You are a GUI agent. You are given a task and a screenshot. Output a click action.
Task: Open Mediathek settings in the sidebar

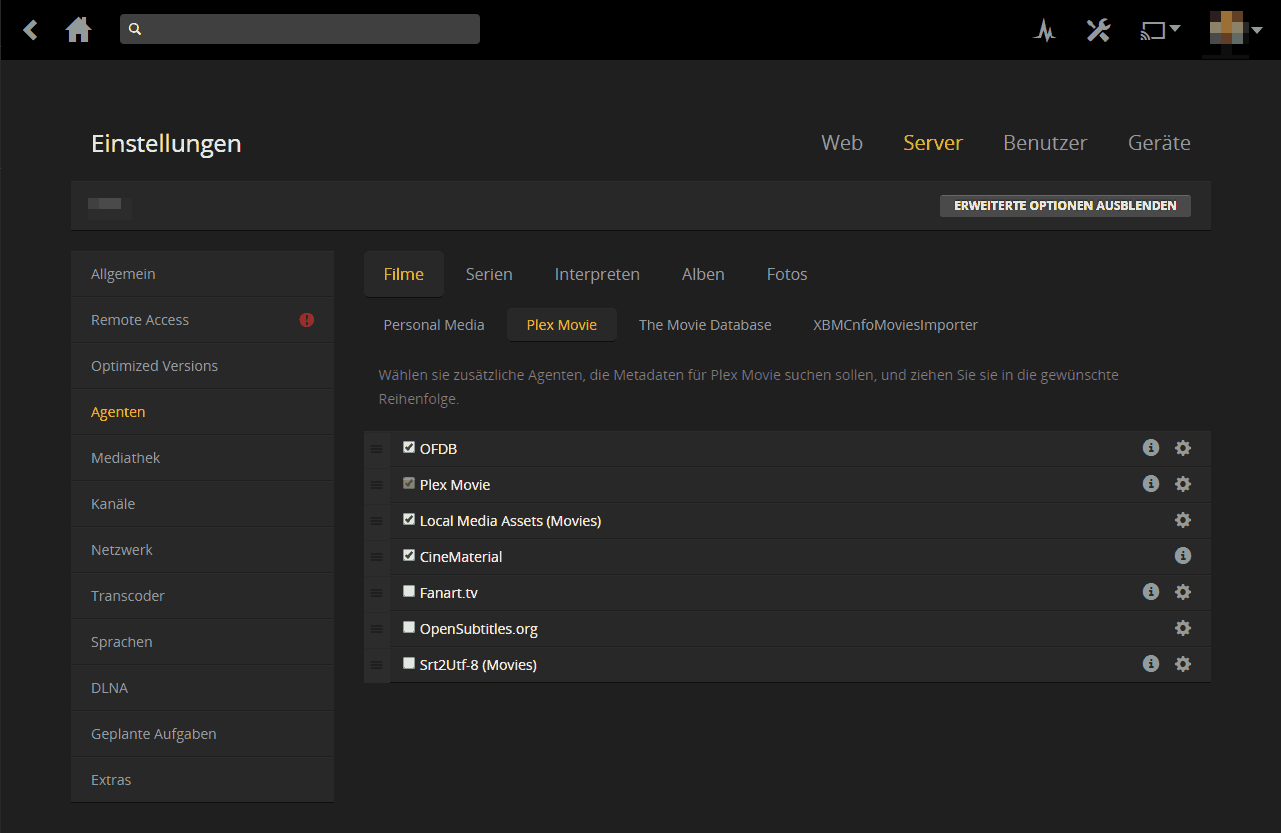202,458
